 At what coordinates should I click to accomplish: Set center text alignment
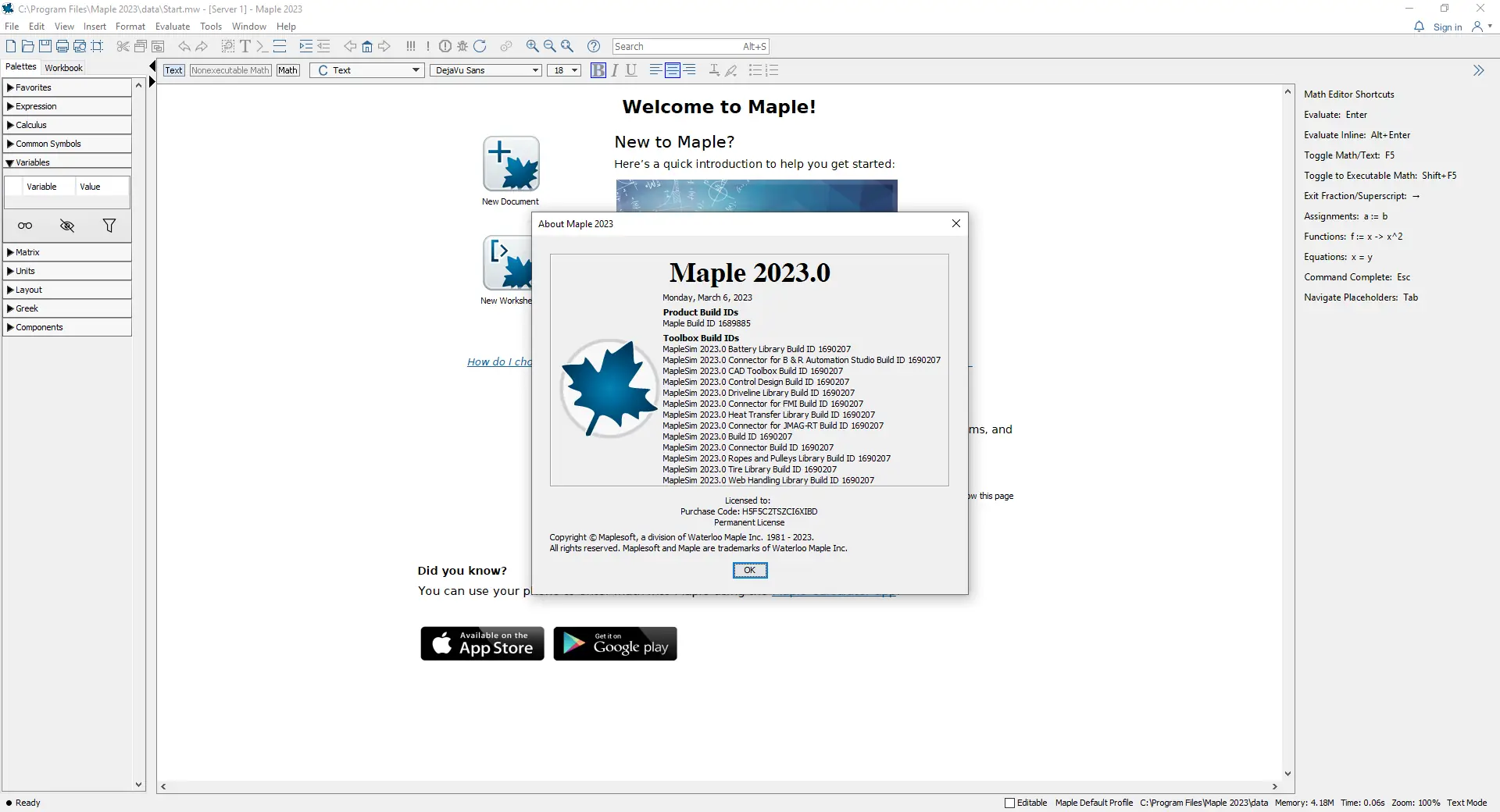pyautogui.click(x=673, y=70)
